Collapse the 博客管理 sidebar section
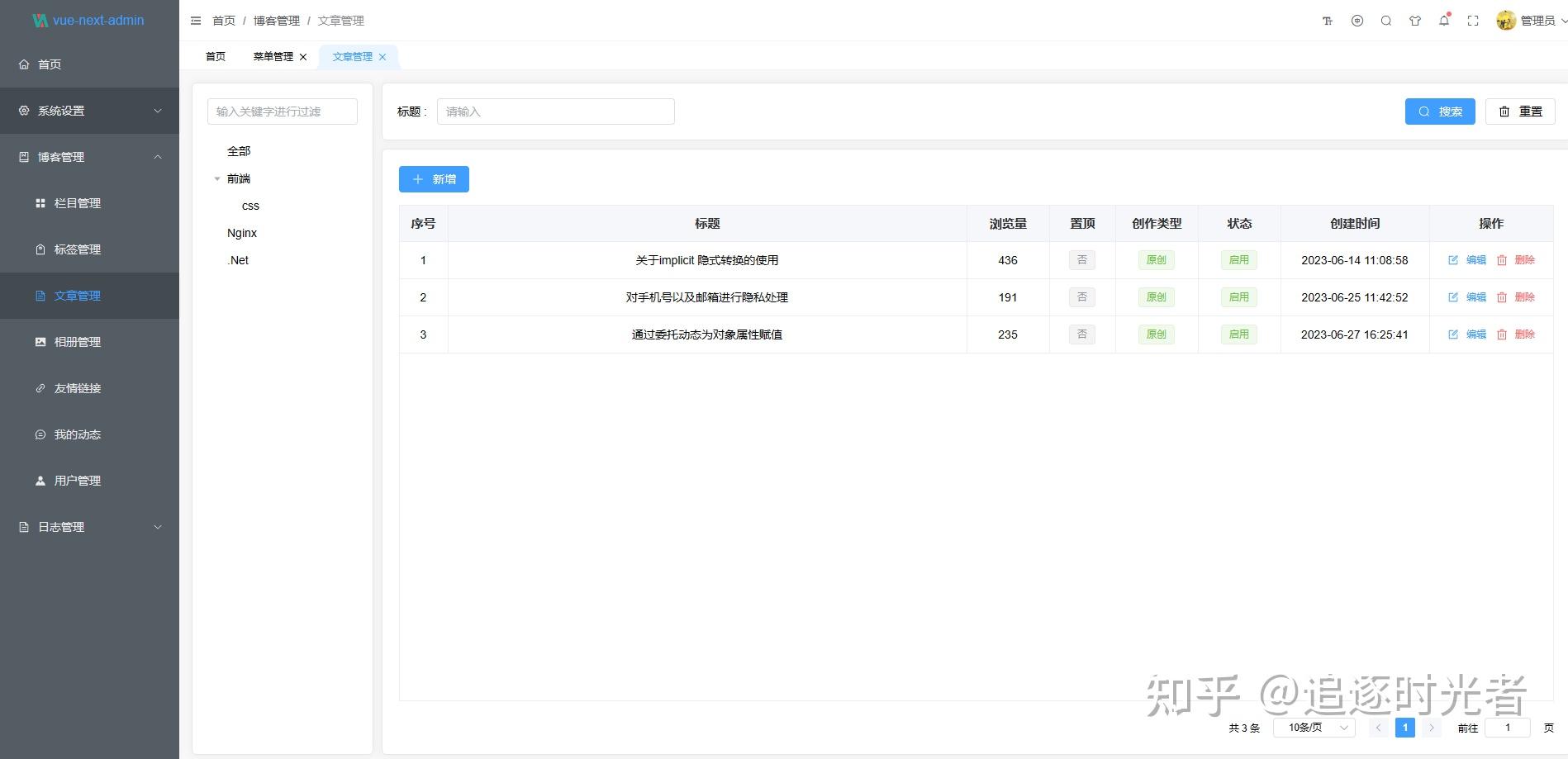 (89, 157)
